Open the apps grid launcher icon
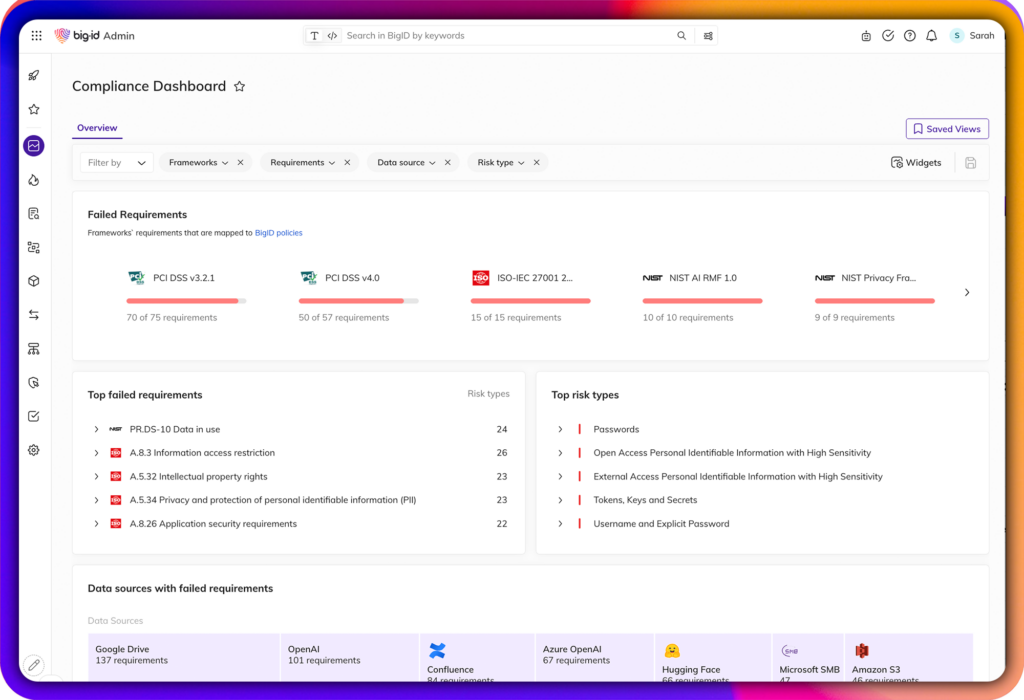1024x700 pixels. click(37, 36)
